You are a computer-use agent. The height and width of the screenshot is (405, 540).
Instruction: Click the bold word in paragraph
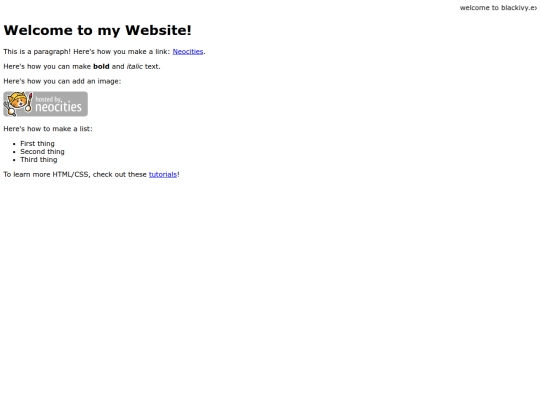(101, 66)
